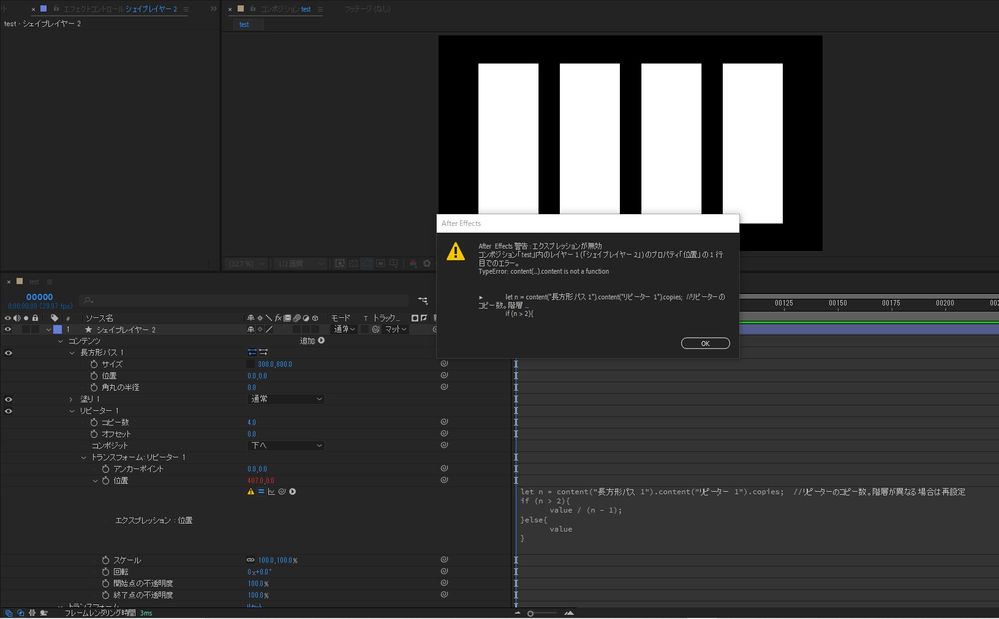Open the track マット dropdown

(396, 329)
